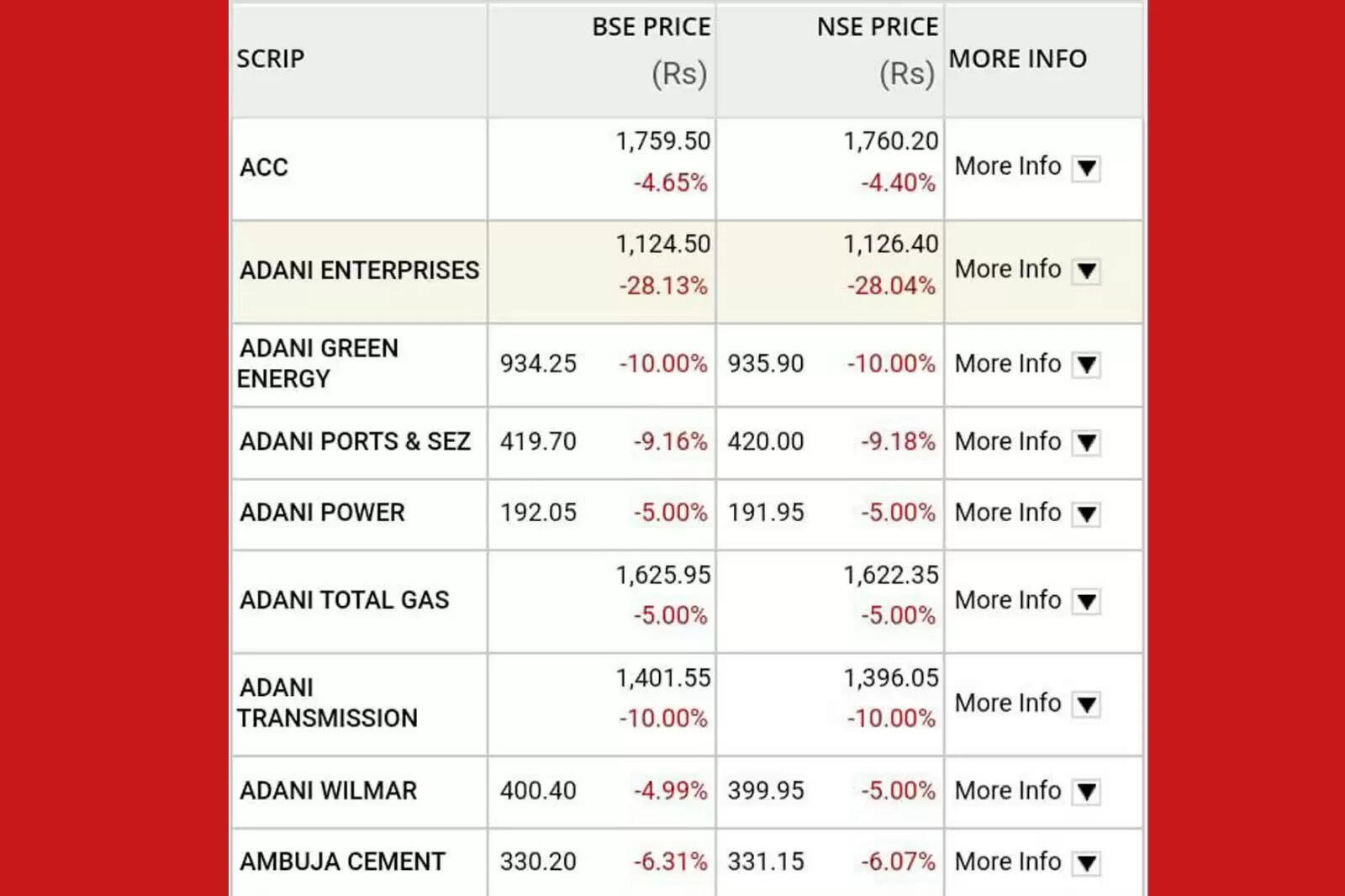Open More Info dropdown for Adani Power
Image resolution: width=1345 pixels, height=896 pixels.
coord(1086,514)
